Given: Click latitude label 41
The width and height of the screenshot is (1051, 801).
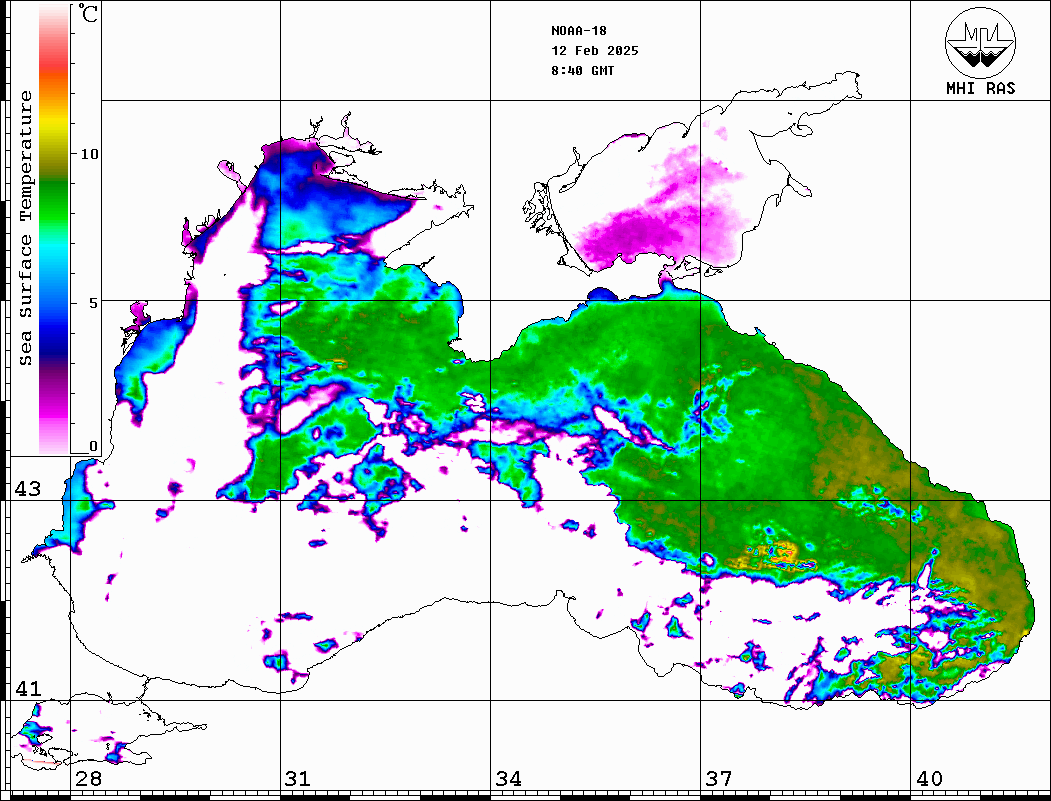Looking at the screenshot, I should pyautogui.click(x=28, y=688).
